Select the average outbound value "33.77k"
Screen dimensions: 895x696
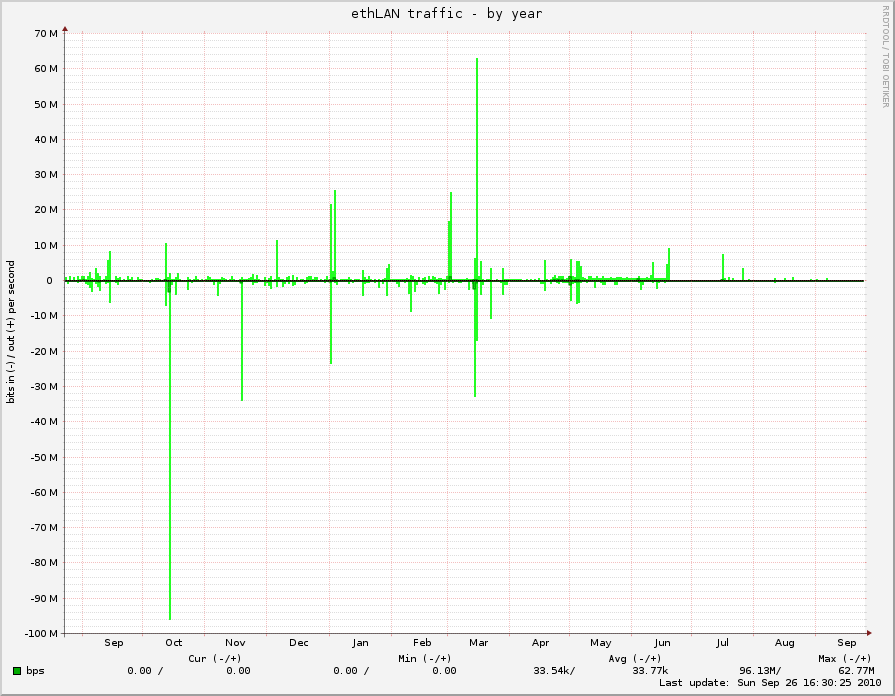pos(650,671)
